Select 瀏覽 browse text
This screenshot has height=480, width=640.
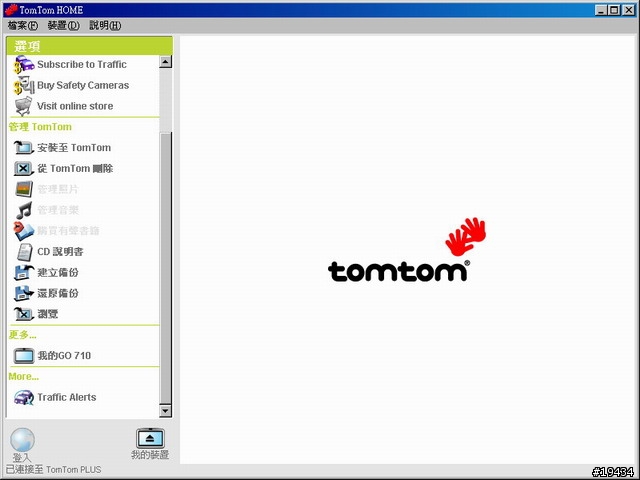pos(48,314)
